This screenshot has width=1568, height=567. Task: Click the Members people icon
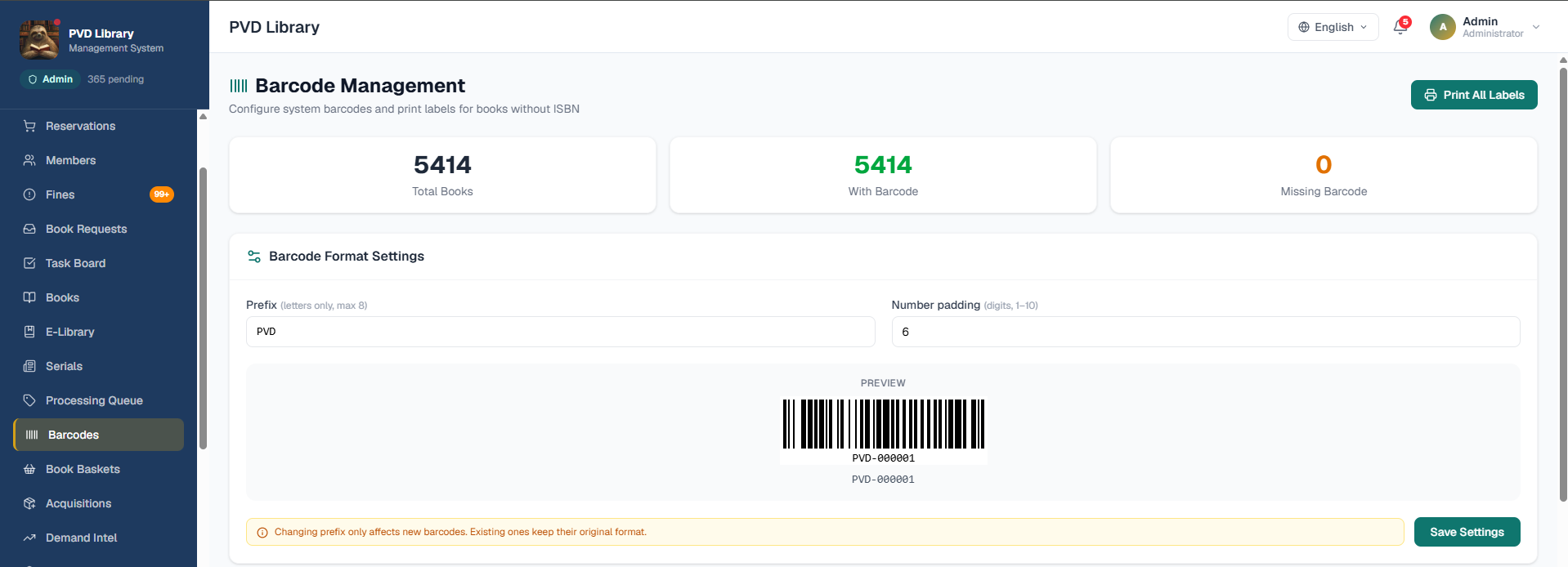point(29,160)
